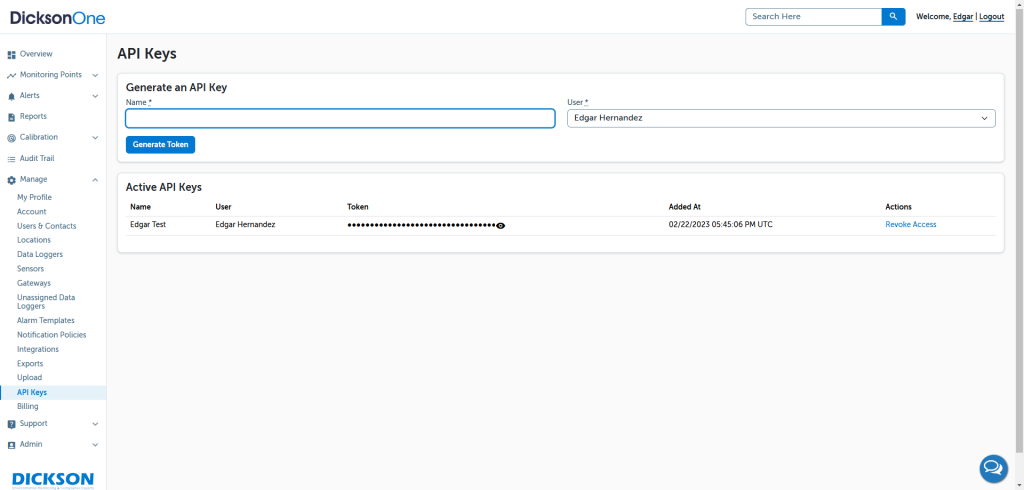This screenshot has height=490, width=1024.
Task: Click the Reports document icon
Action: click(x=12, y=117)
